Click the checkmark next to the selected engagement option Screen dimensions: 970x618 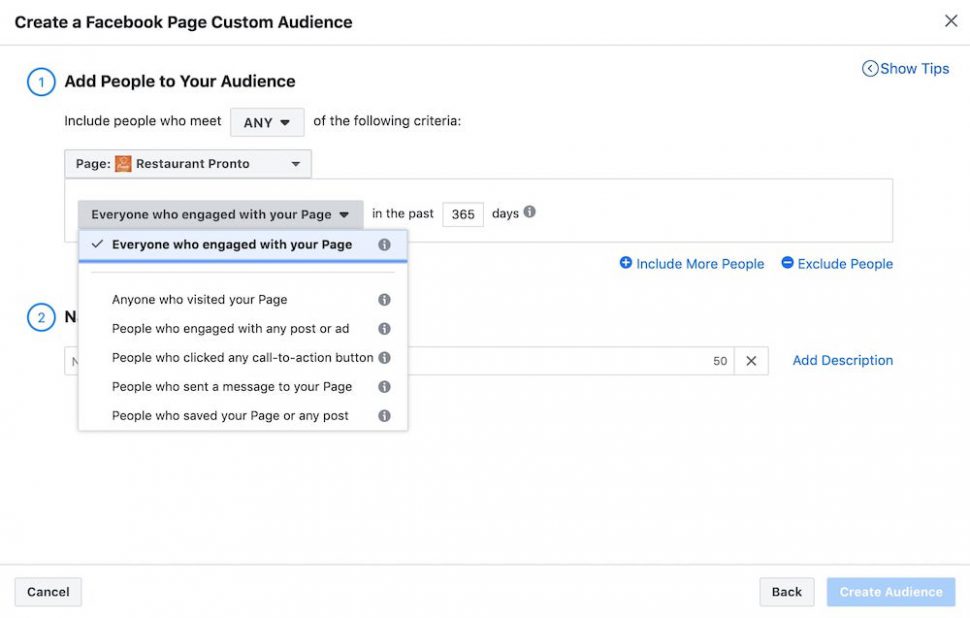pyautogui.click(x=97, y=244)
